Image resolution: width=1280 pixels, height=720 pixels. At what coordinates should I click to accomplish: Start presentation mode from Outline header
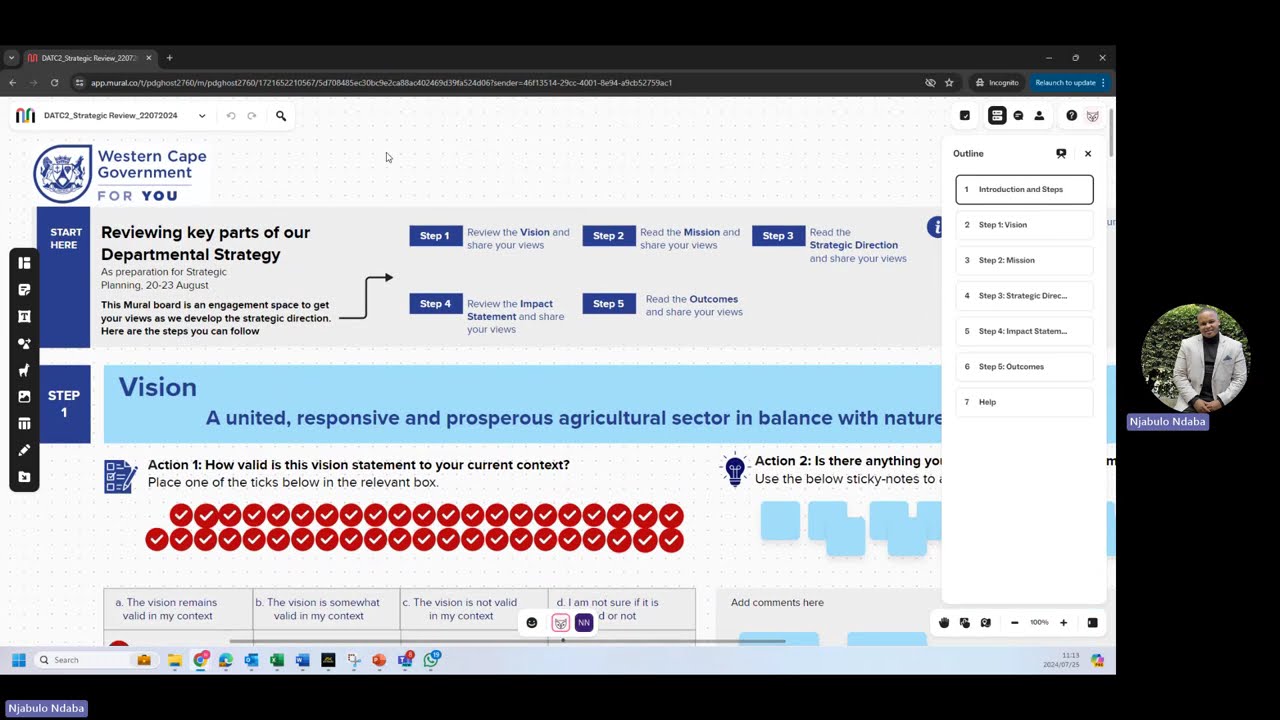pyautogui.click(x=1061, y=153)
